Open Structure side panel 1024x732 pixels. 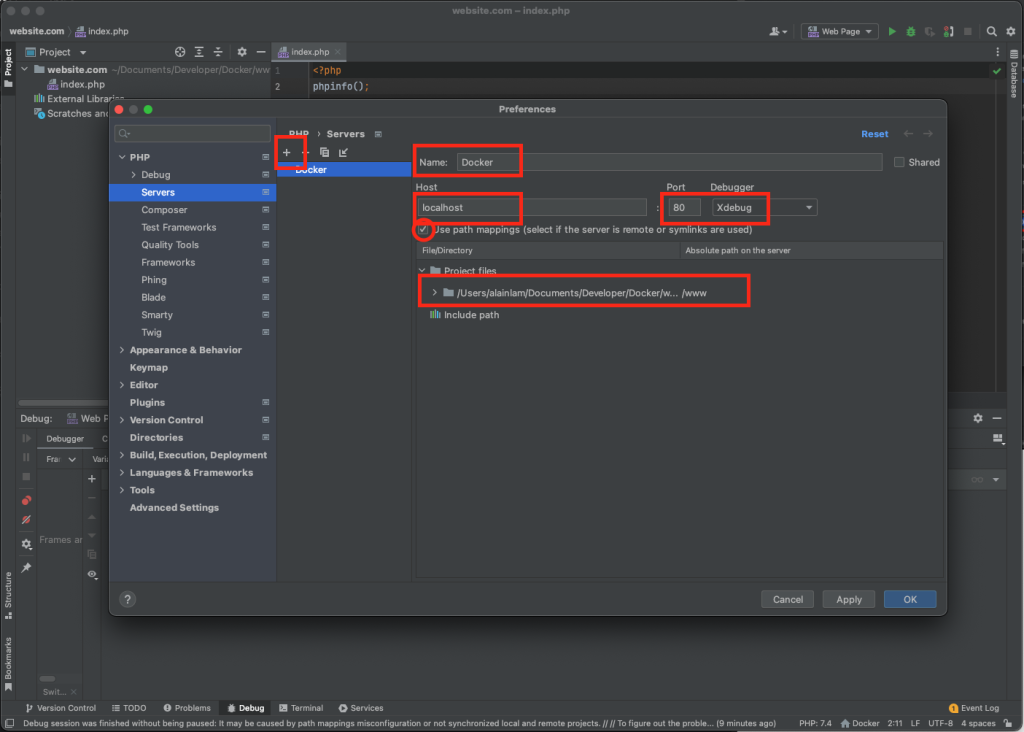8,596
